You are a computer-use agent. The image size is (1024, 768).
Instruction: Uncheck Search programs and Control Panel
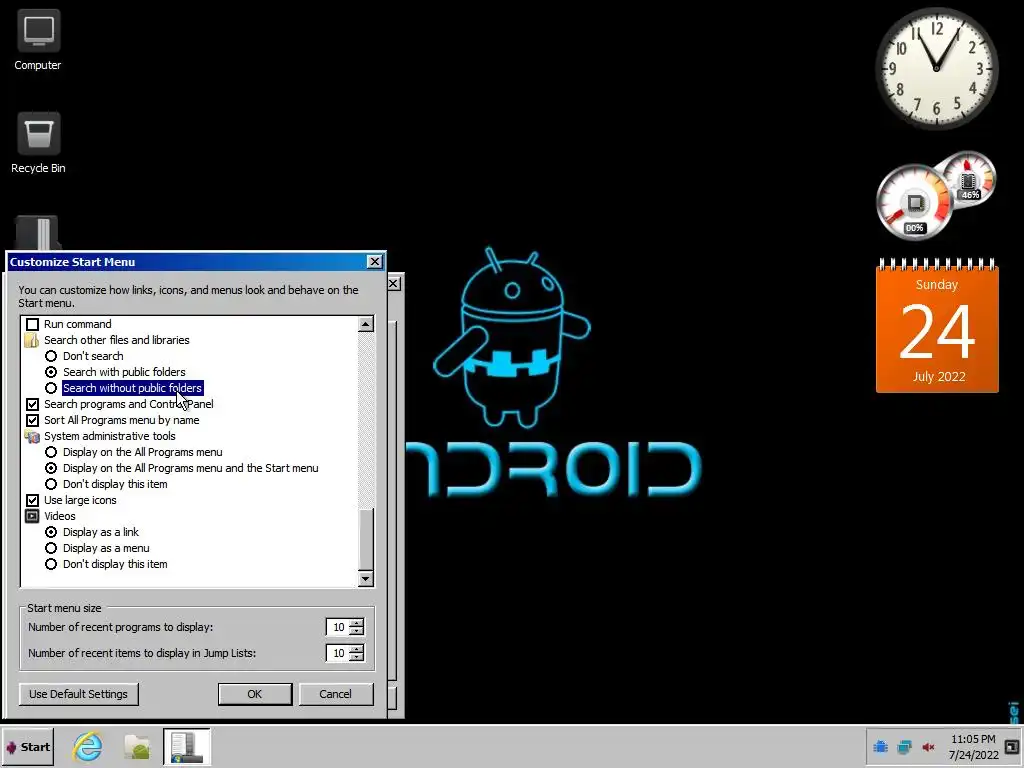32,404
